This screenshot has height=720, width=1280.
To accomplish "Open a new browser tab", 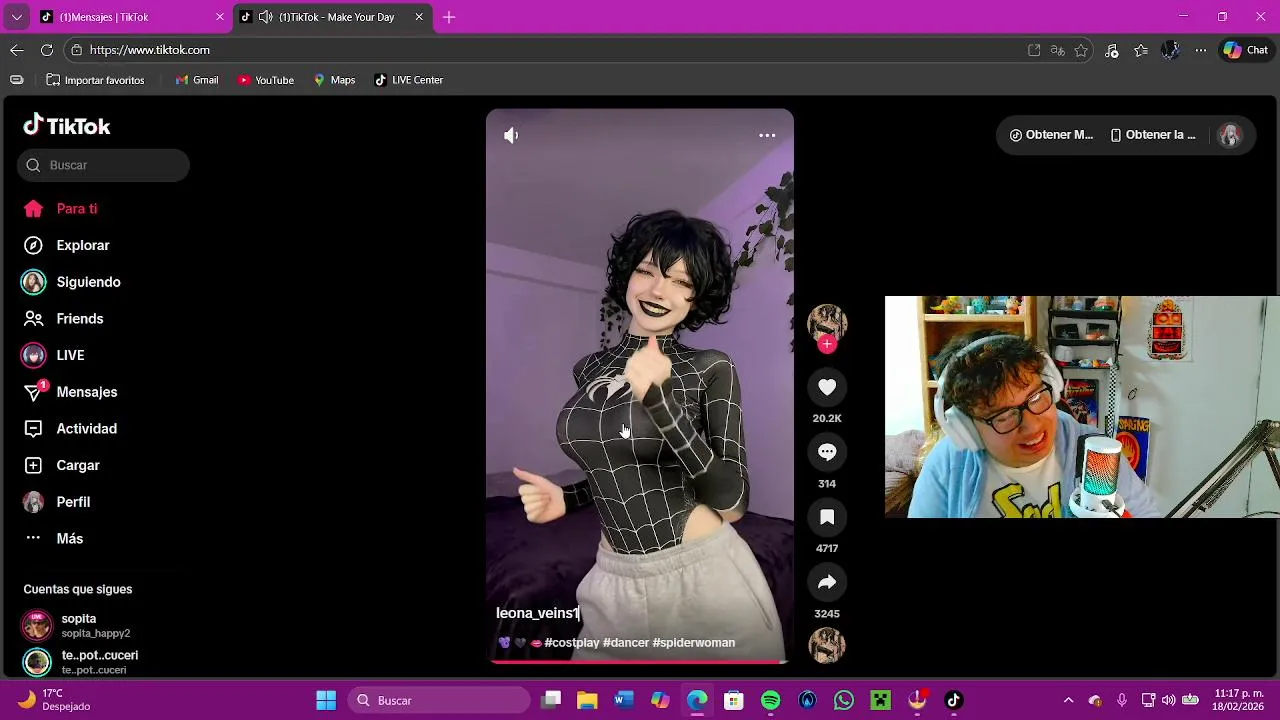I will click(449, 17).
